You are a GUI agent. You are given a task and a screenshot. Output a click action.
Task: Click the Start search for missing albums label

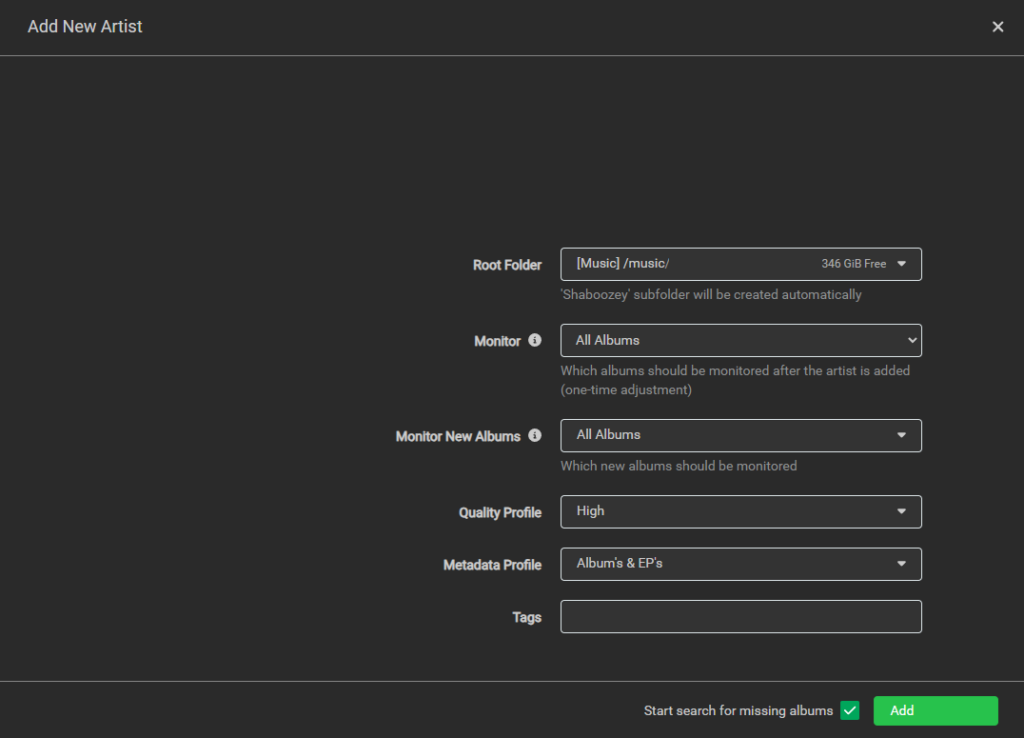[x=740, y=710]
